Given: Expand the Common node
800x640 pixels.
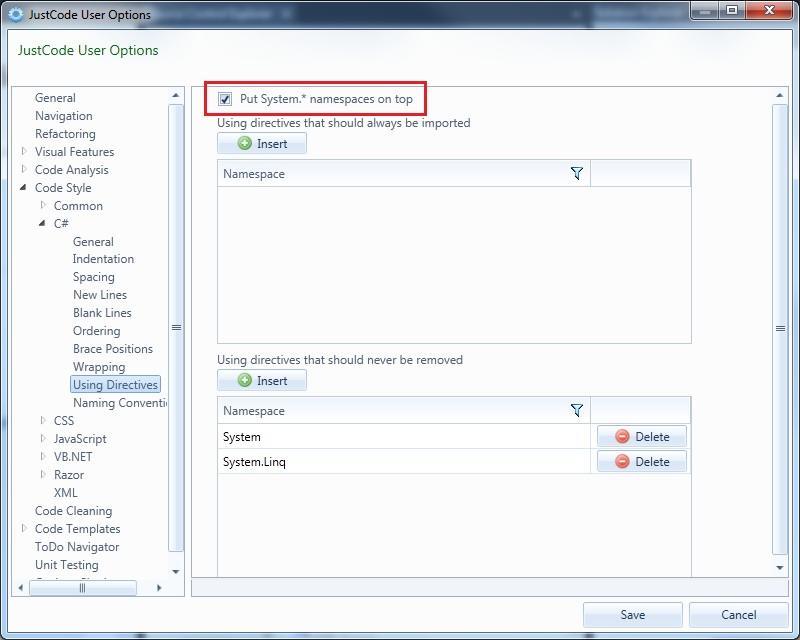Looking at the screenshot, I should [x=43, y=205].
